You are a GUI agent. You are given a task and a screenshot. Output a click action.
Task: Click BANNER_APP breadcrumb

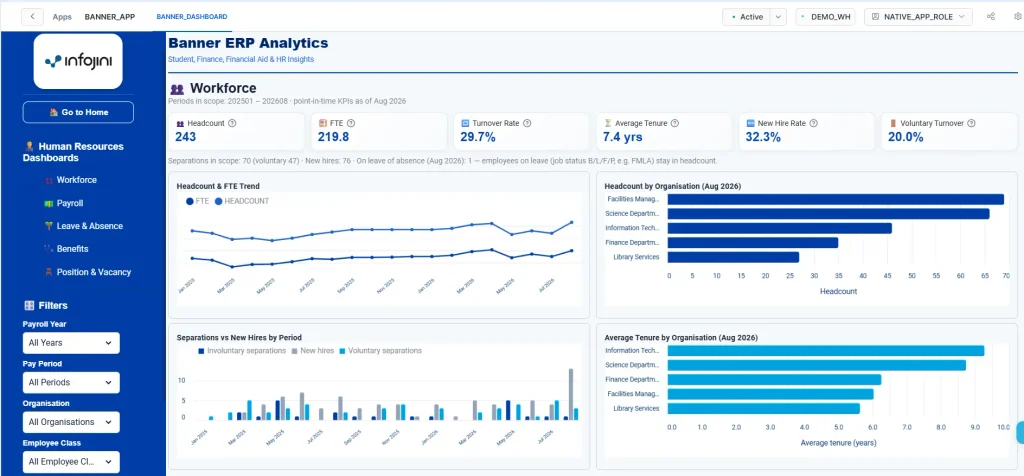click(x=110, y=17)
